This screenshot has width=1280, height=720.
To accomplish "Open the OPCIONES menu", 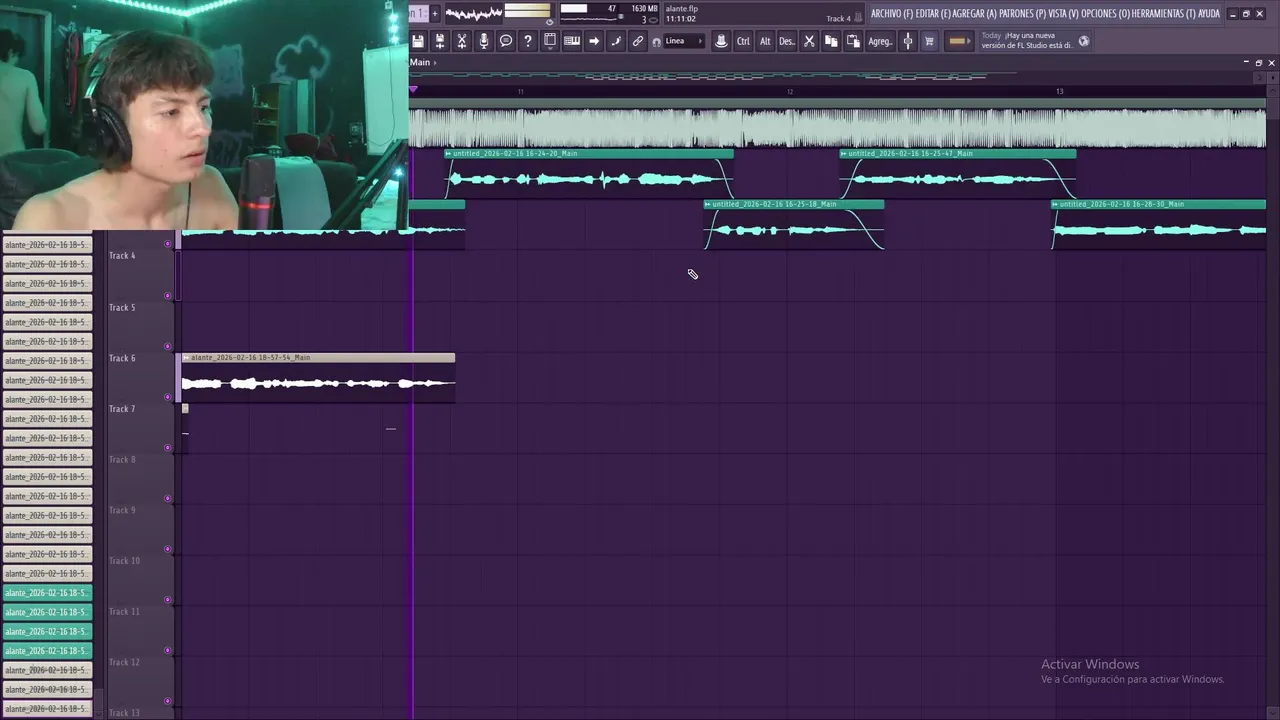I will pyautogui.click(x=1105, y=13).
